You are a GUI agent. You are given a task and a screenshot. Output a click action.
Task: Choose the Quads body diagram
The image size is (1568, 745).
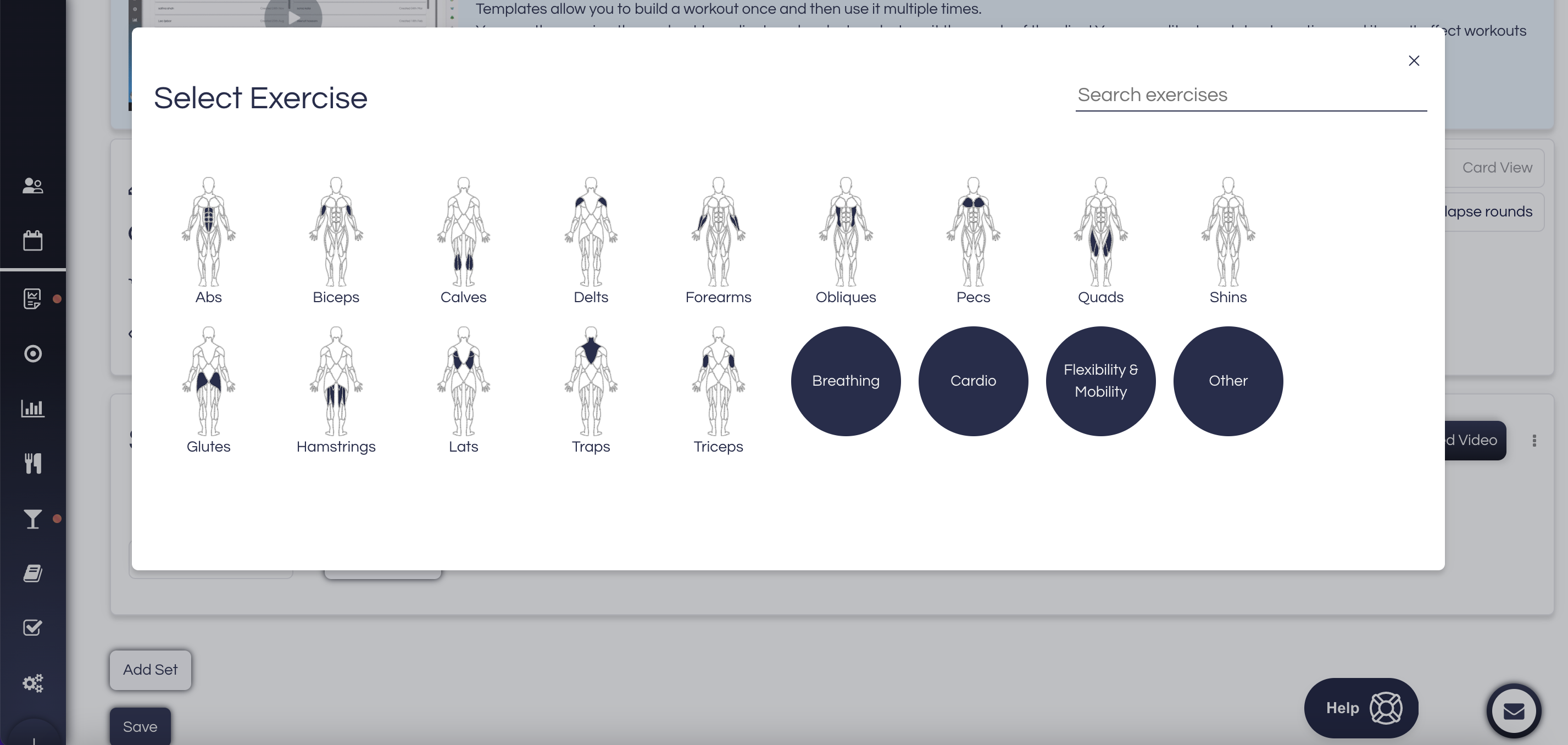1100,232
